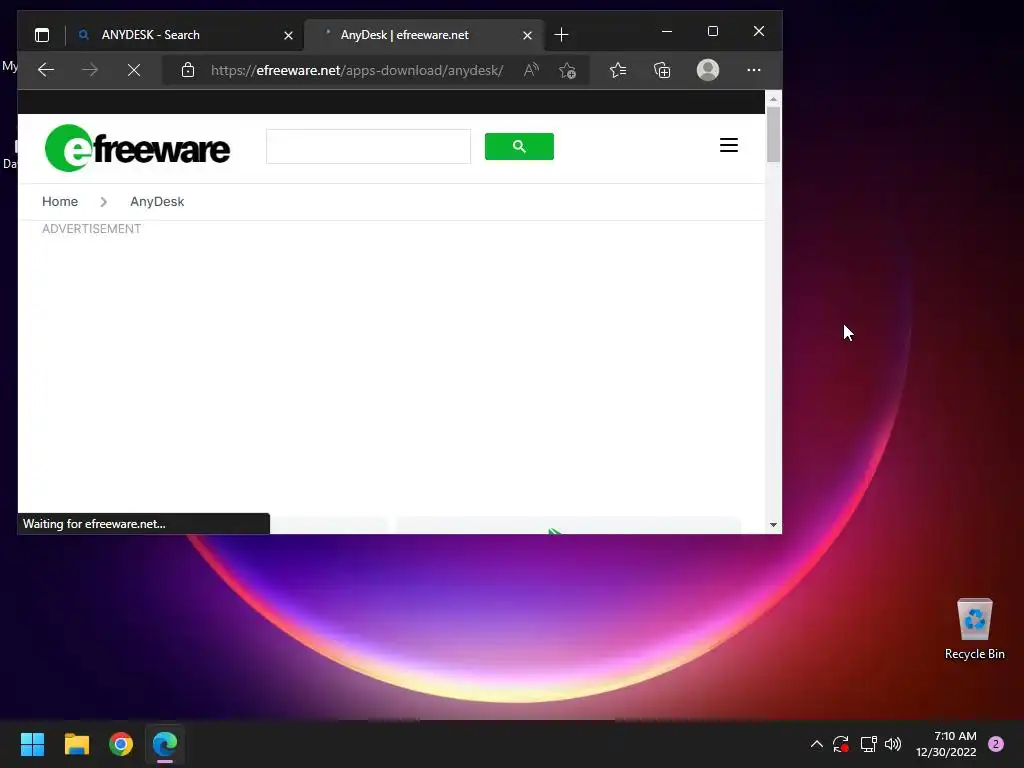The width and height of the screenshot is (1024, 768).
Task: Go to Home breadcrumb link
Action: (x=60, y=202)
